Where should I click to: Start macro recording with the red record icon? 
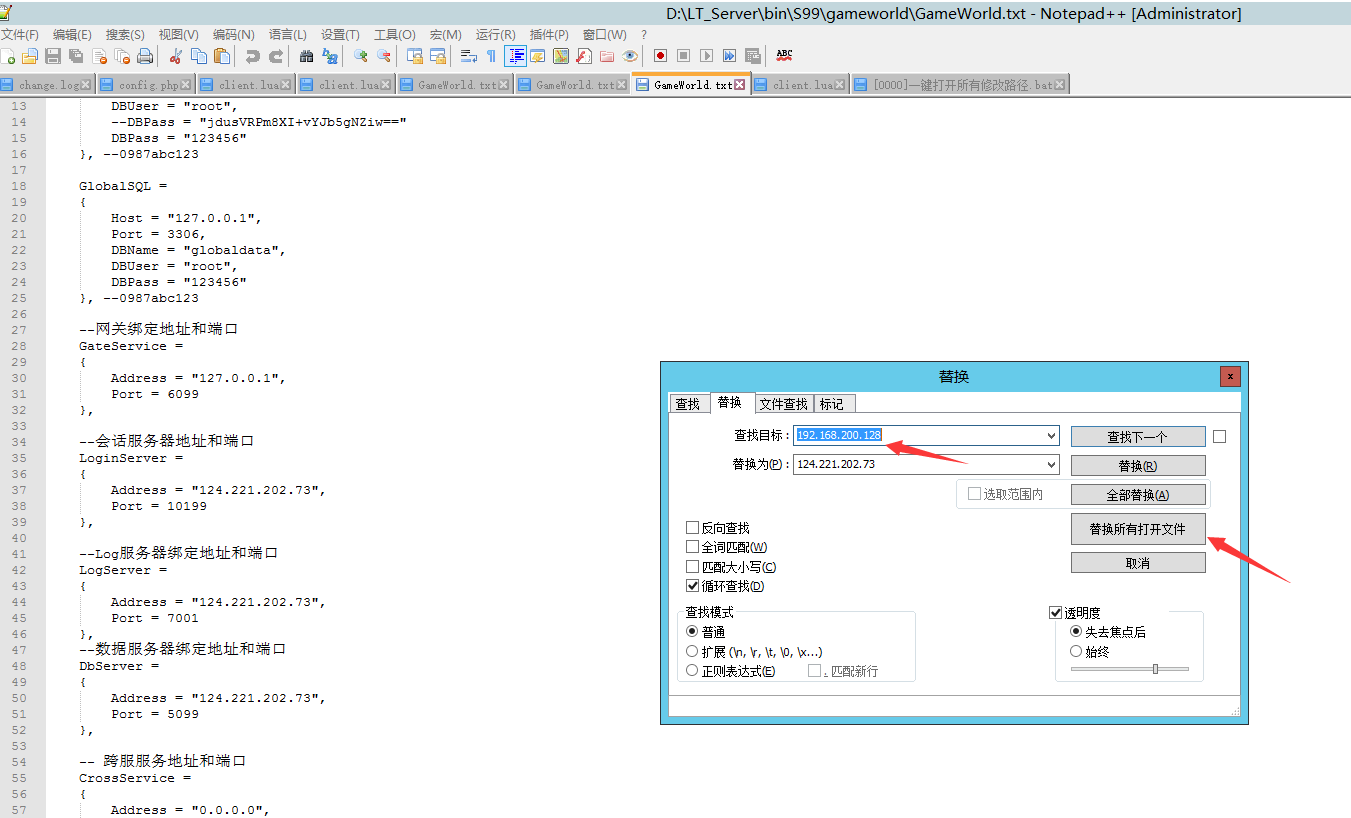point(660,56)
